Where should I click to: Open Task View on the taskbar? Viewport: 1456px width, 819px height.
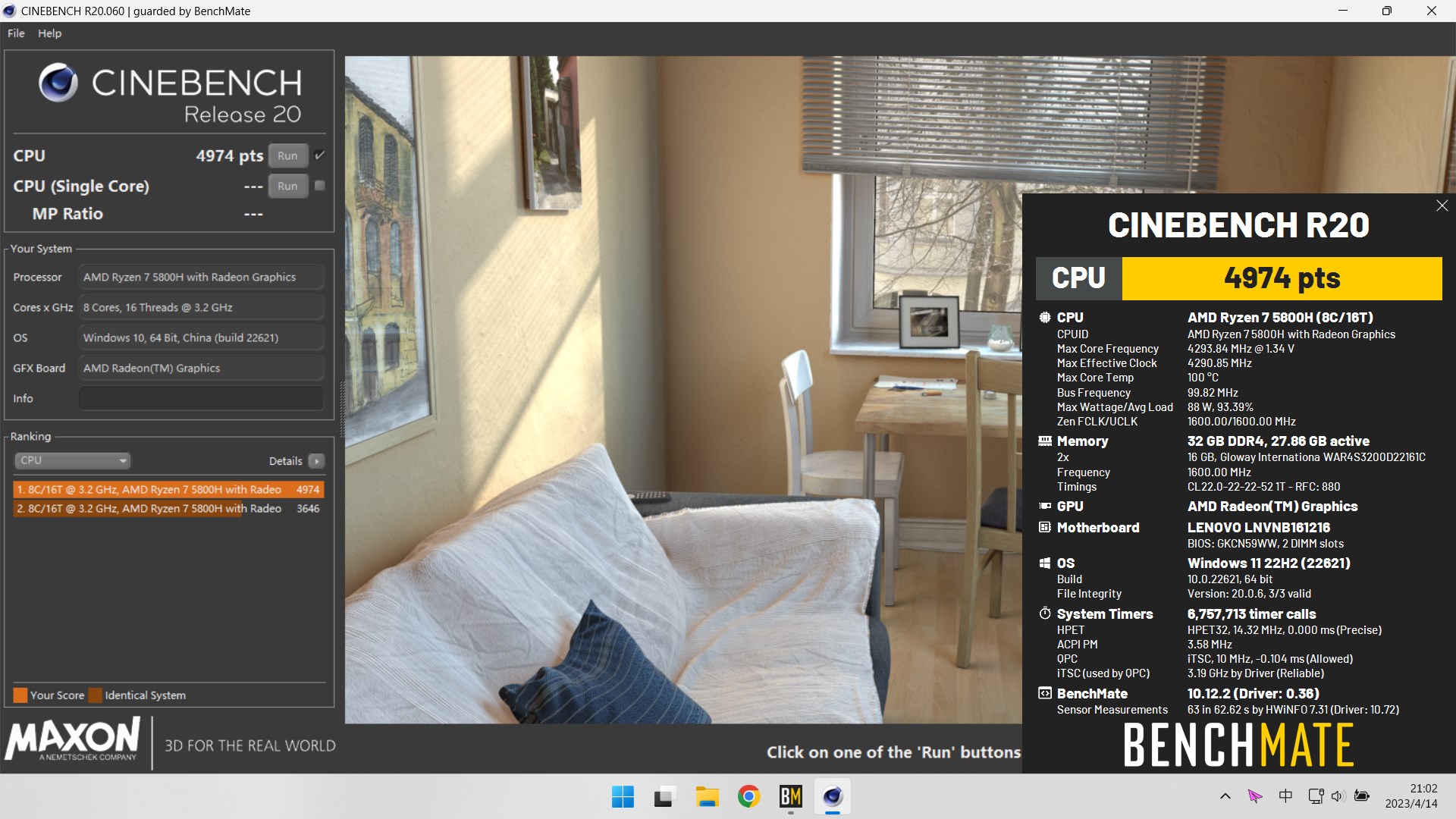pyautogui.click(x=664, y=796)
